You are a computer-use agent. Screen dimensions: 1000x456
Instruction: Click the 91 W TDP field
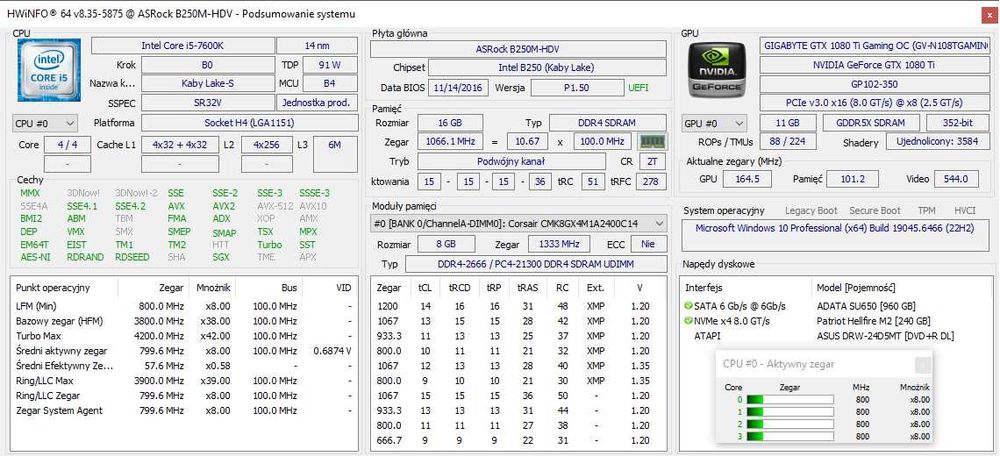[330, 64]
